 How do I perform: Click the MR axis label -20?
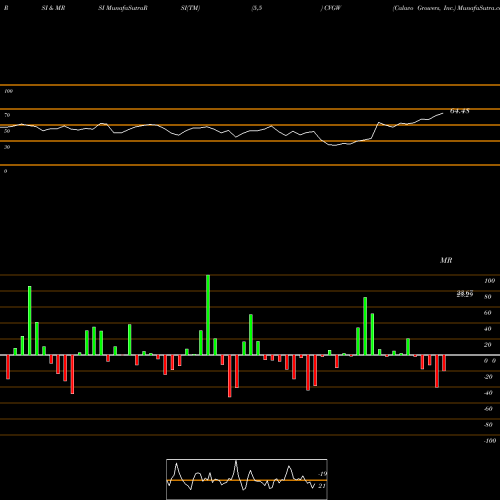[x=488, y=377]
